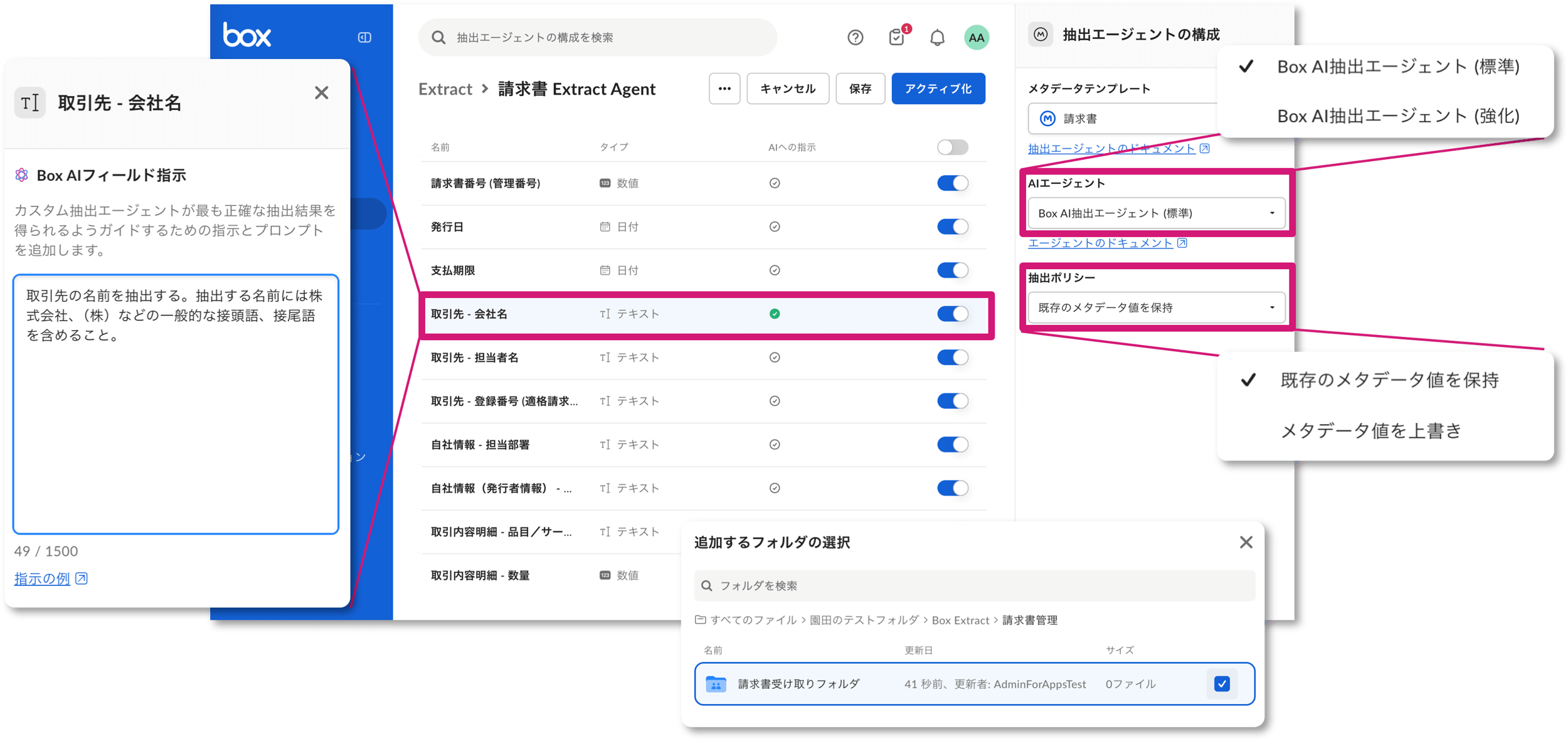1568x741 pixels.
Task: Click the checklist icon with red badge
Action: point(896,37)
